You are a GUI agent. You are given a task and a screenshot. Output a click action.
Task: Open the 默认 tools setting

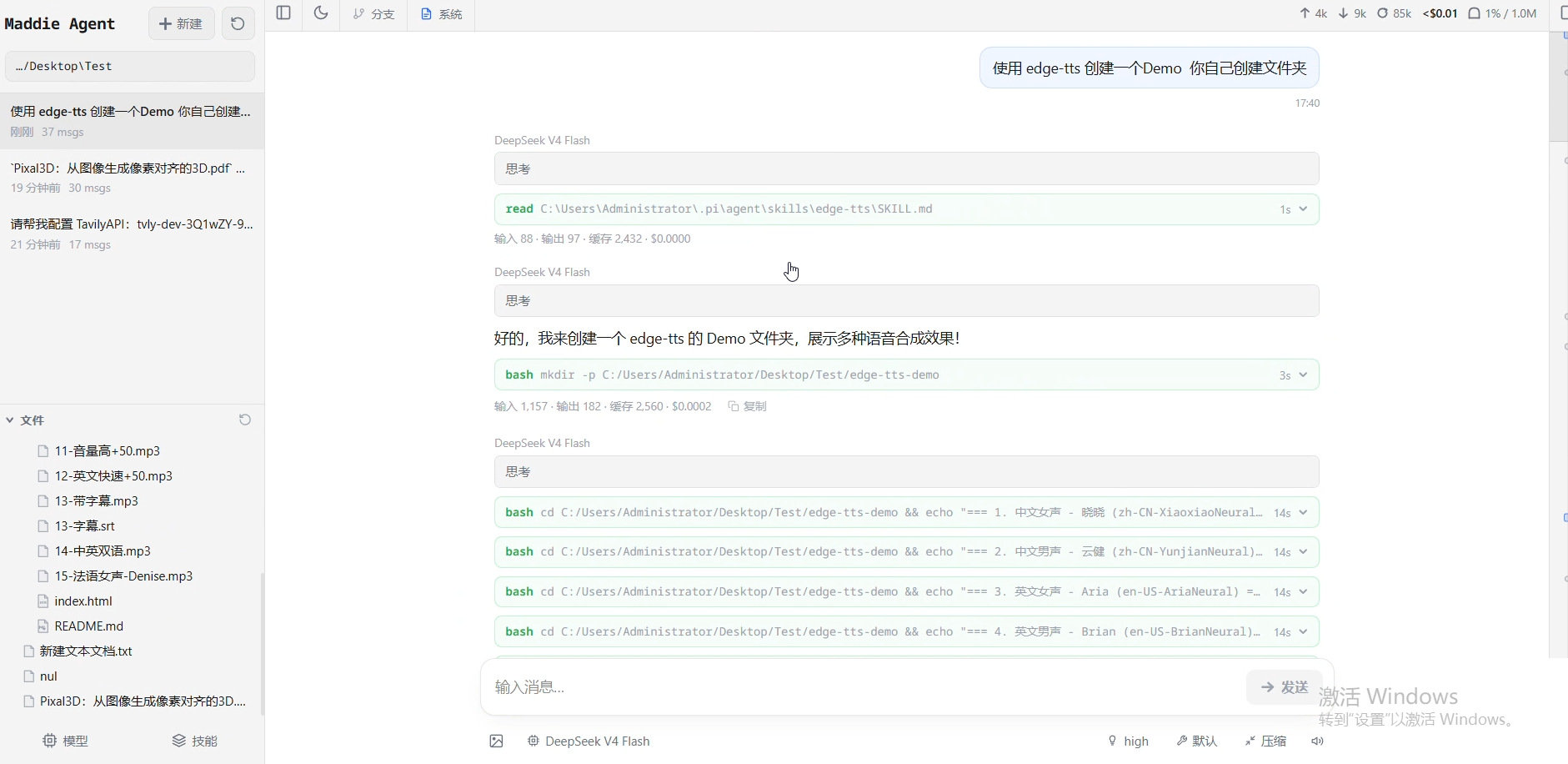pyautogui.click(x=1196, y=741)
